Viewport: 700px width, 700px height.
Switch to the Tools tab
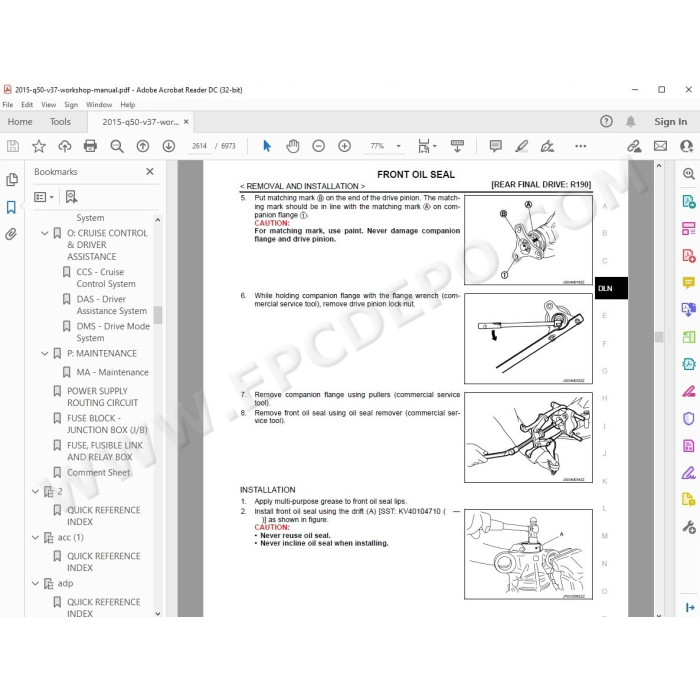[x=60, y=121]
